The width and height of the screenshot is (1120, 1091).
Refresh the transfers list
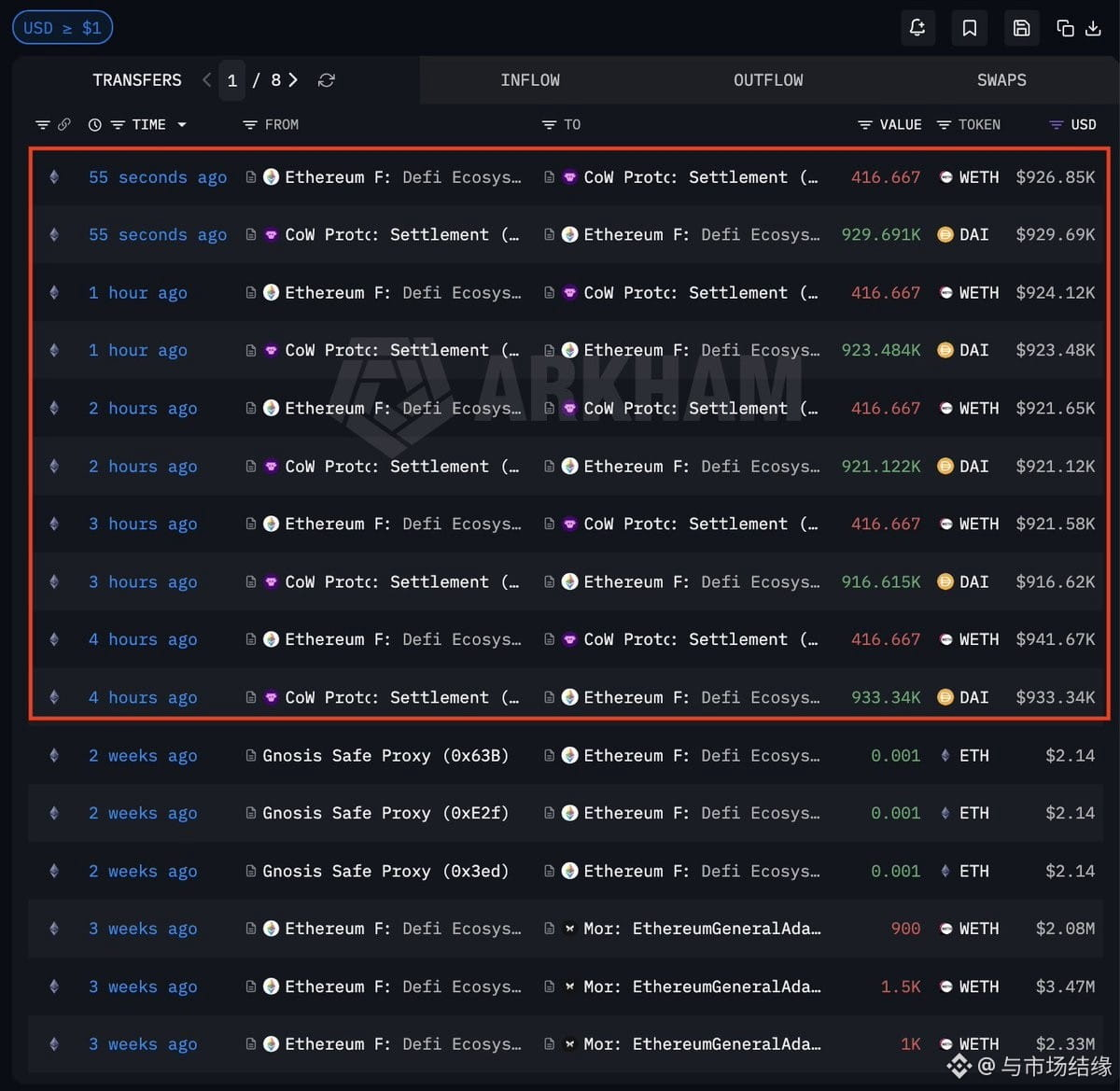pyautogui.click(x=326, y=80)
